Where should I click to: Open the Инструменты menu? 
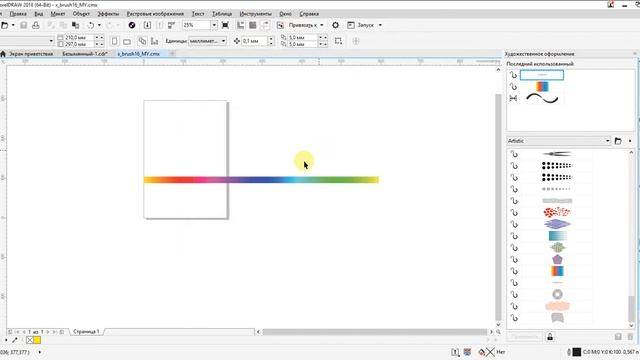pyautogui.click(x=256, y=13)
